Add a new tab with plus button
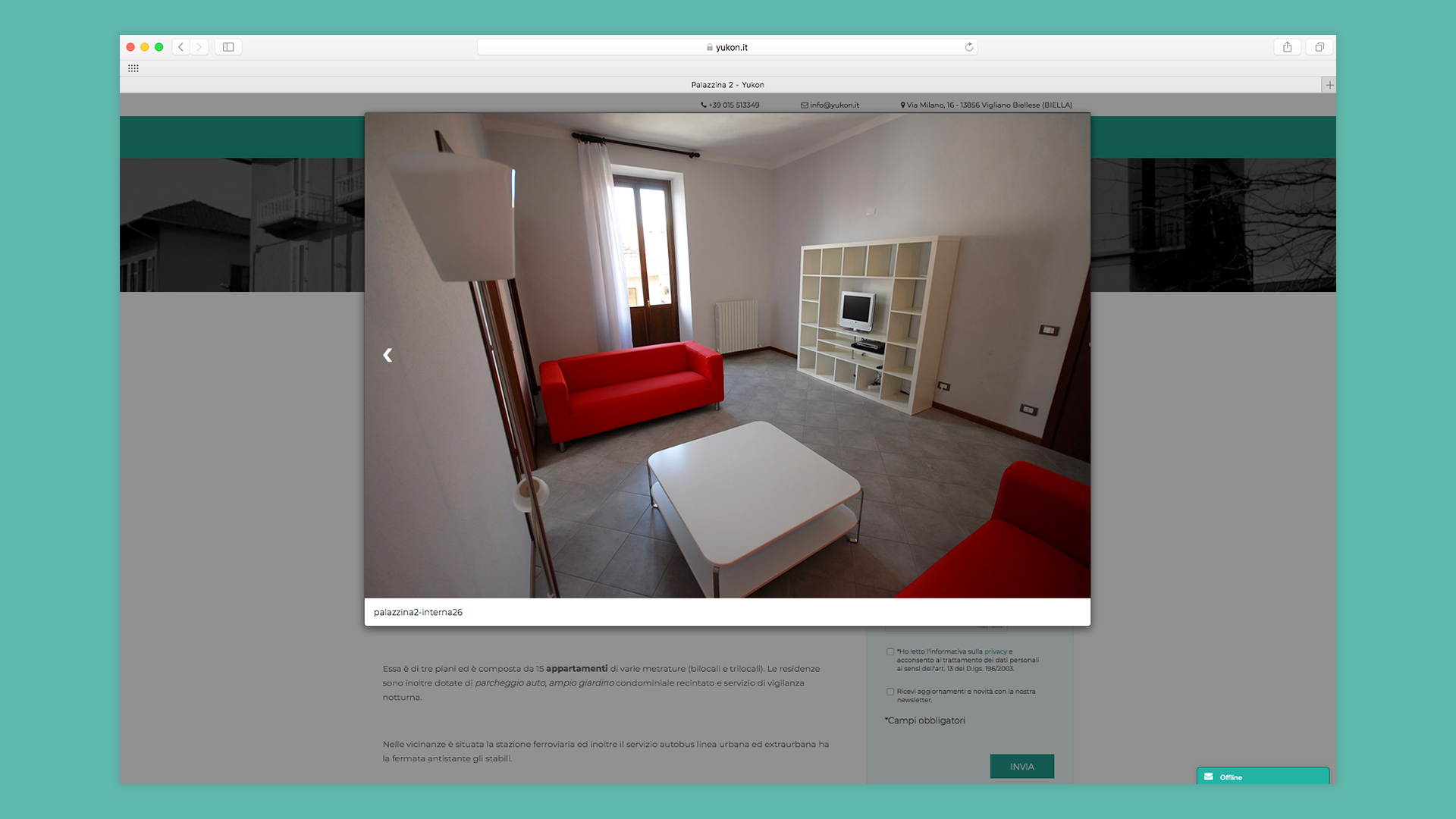Screen dimensions: 1456x819 [1329, 85]
